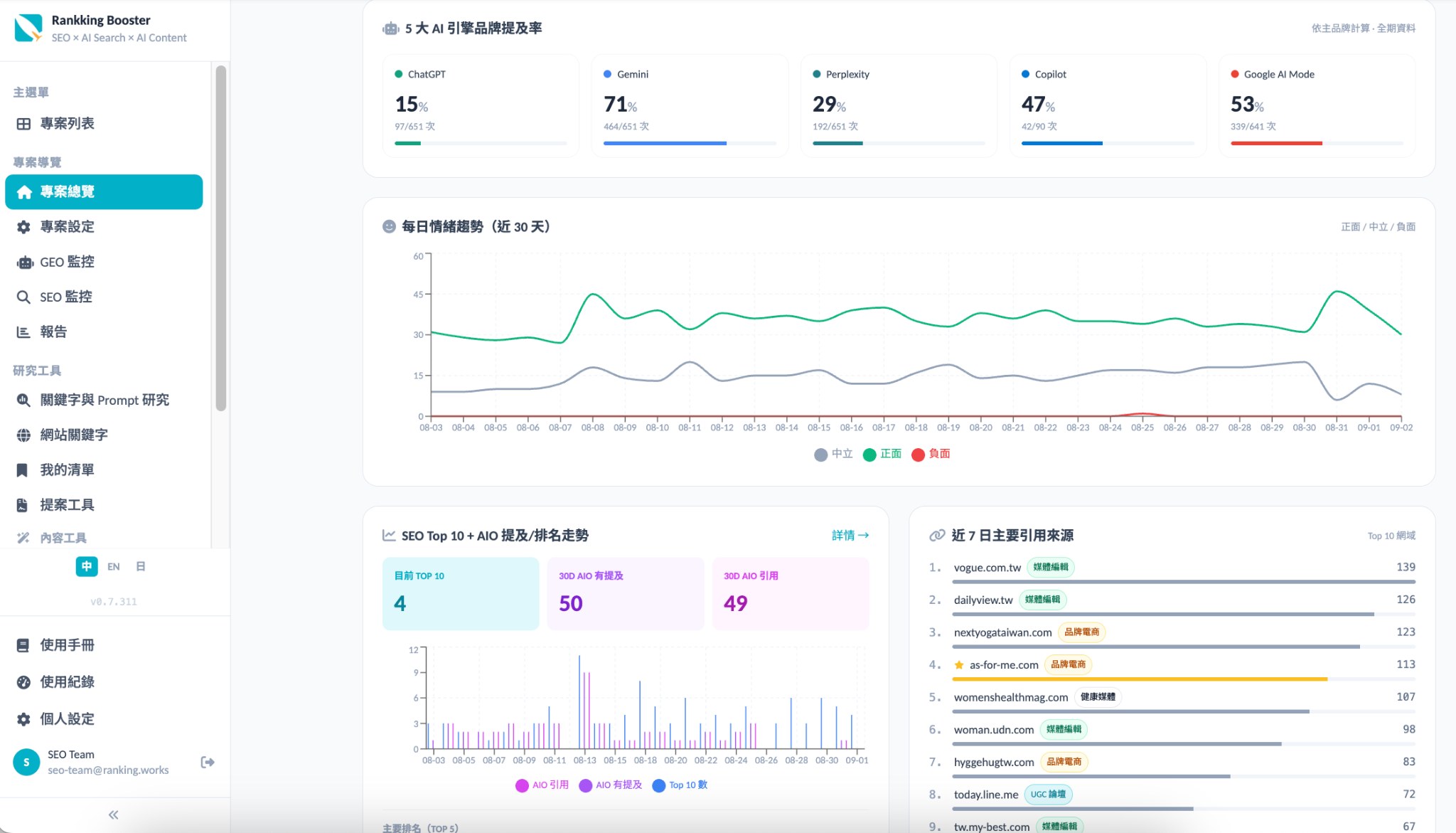
Task: Go to SEO 監控 menu item
Action: point(104,297)
